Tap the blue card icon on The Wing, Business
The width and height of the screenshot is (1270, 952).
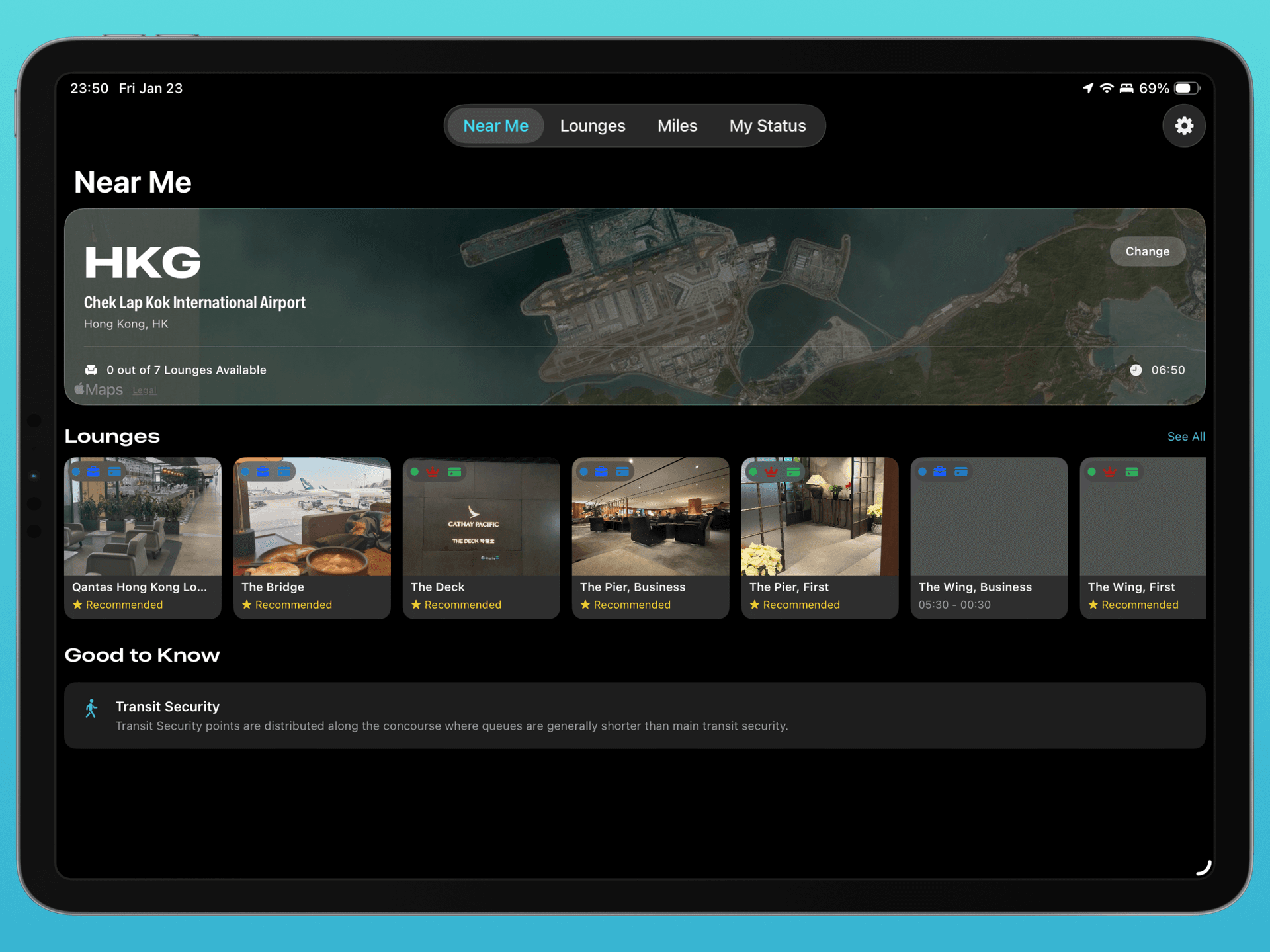[961, 472]
